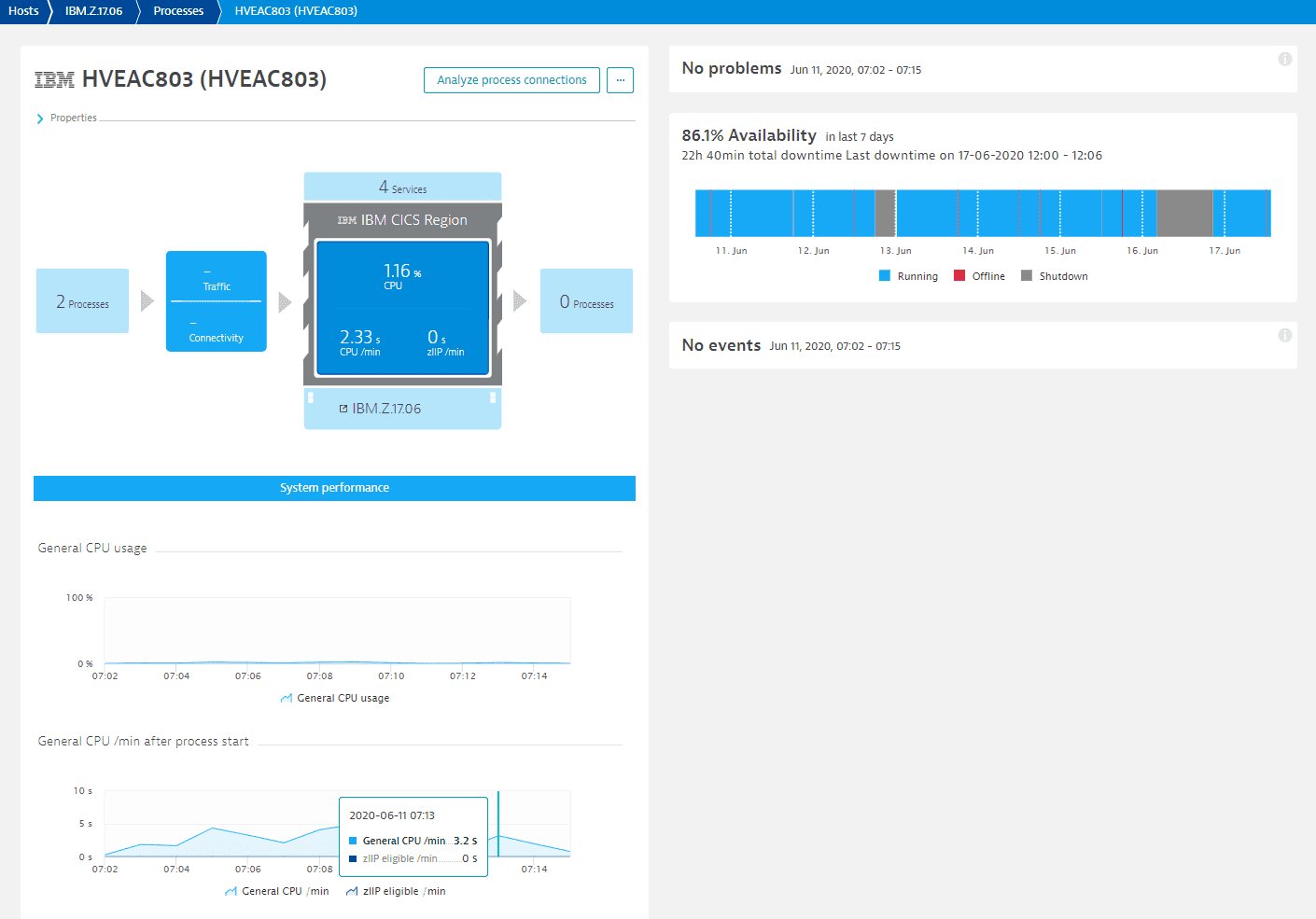Toggle zIIP eligible /min legend item
Screen dimensions: 1316x919
coord(396,891)
